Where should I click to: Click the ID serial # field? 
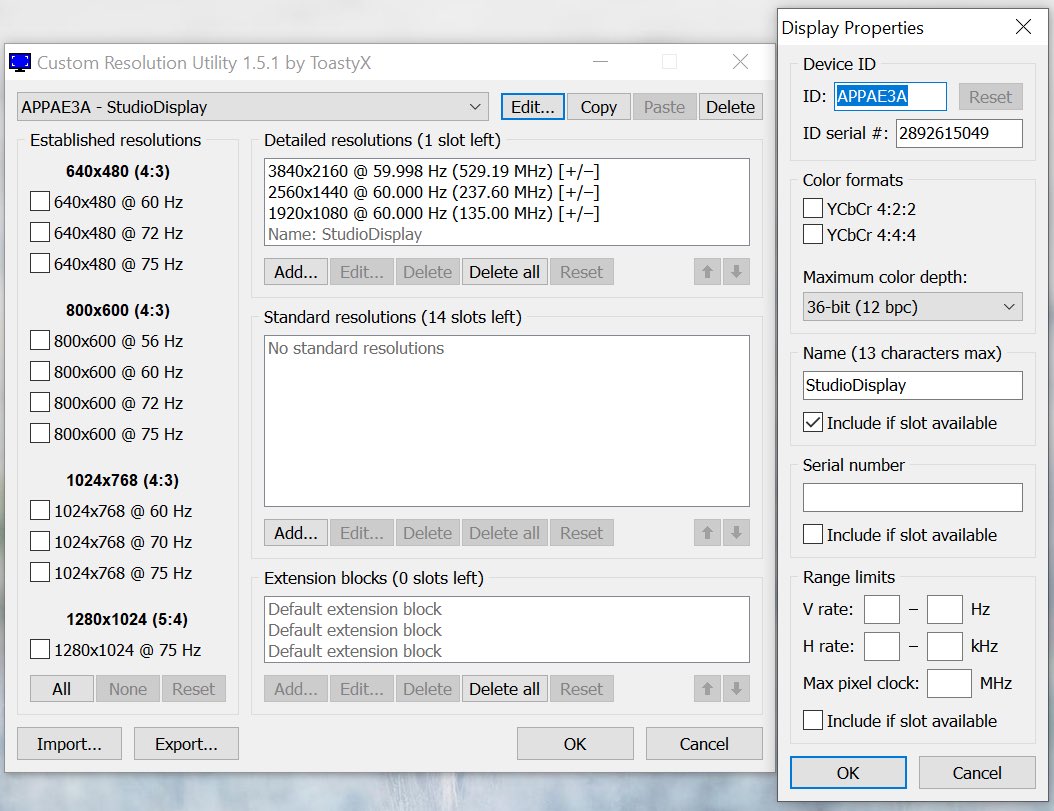click(959, 133)
